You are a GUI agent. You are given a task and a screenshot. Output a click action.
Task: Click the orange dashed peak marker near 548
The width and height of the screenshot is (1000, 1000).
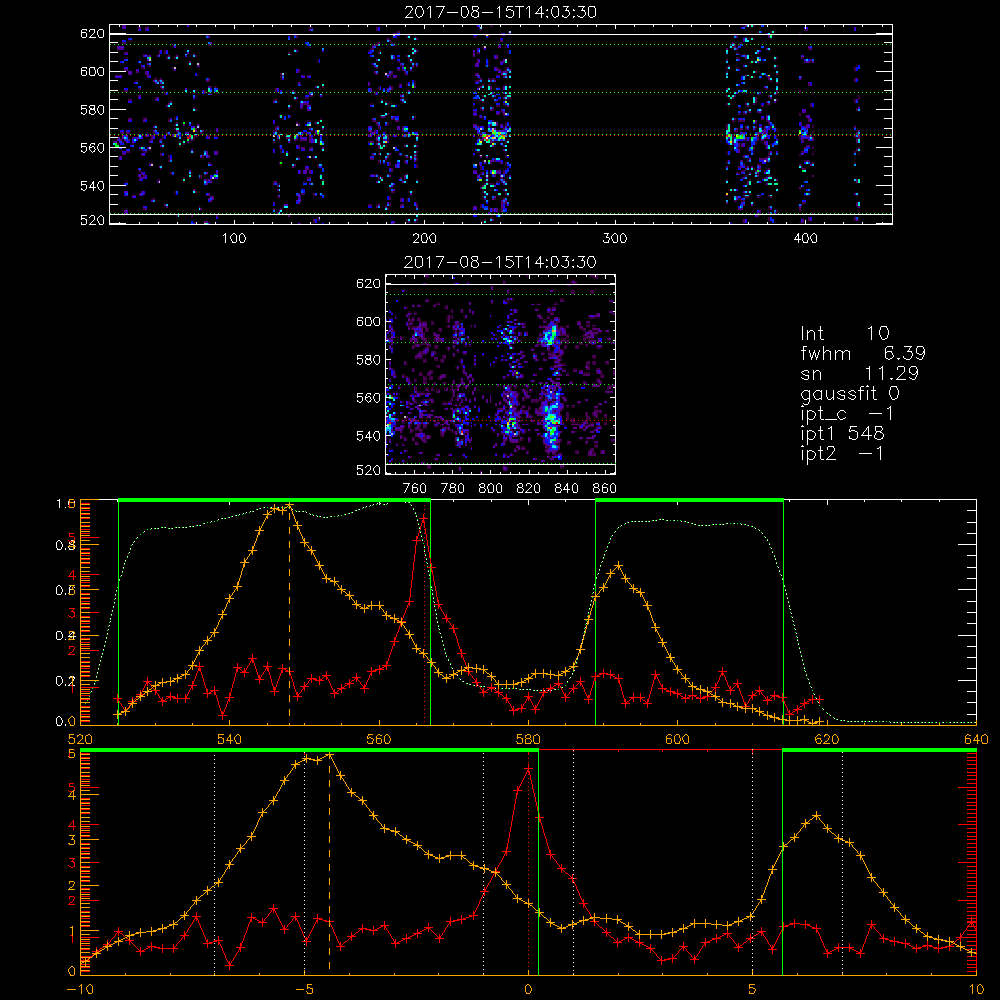[x=289, y=615]
